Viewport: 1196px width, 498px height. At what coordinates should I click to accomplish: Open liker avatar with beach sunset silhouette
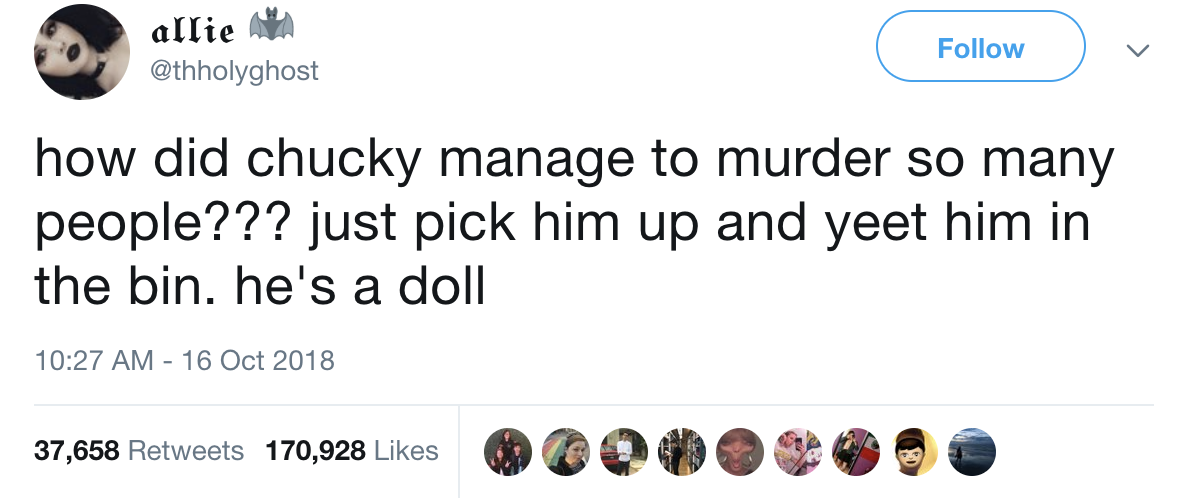[x=973, y=451]
